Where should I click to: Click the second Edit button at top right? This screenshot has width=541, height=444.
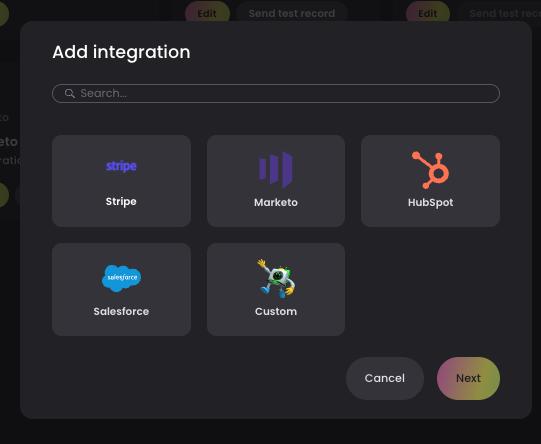(x=428, y=13)
